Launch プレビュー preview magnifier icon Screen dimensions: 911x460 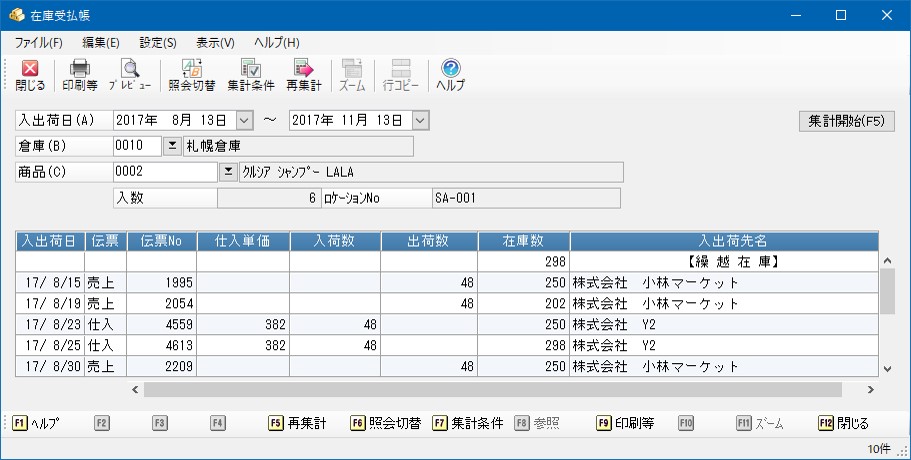coord(130,75)
